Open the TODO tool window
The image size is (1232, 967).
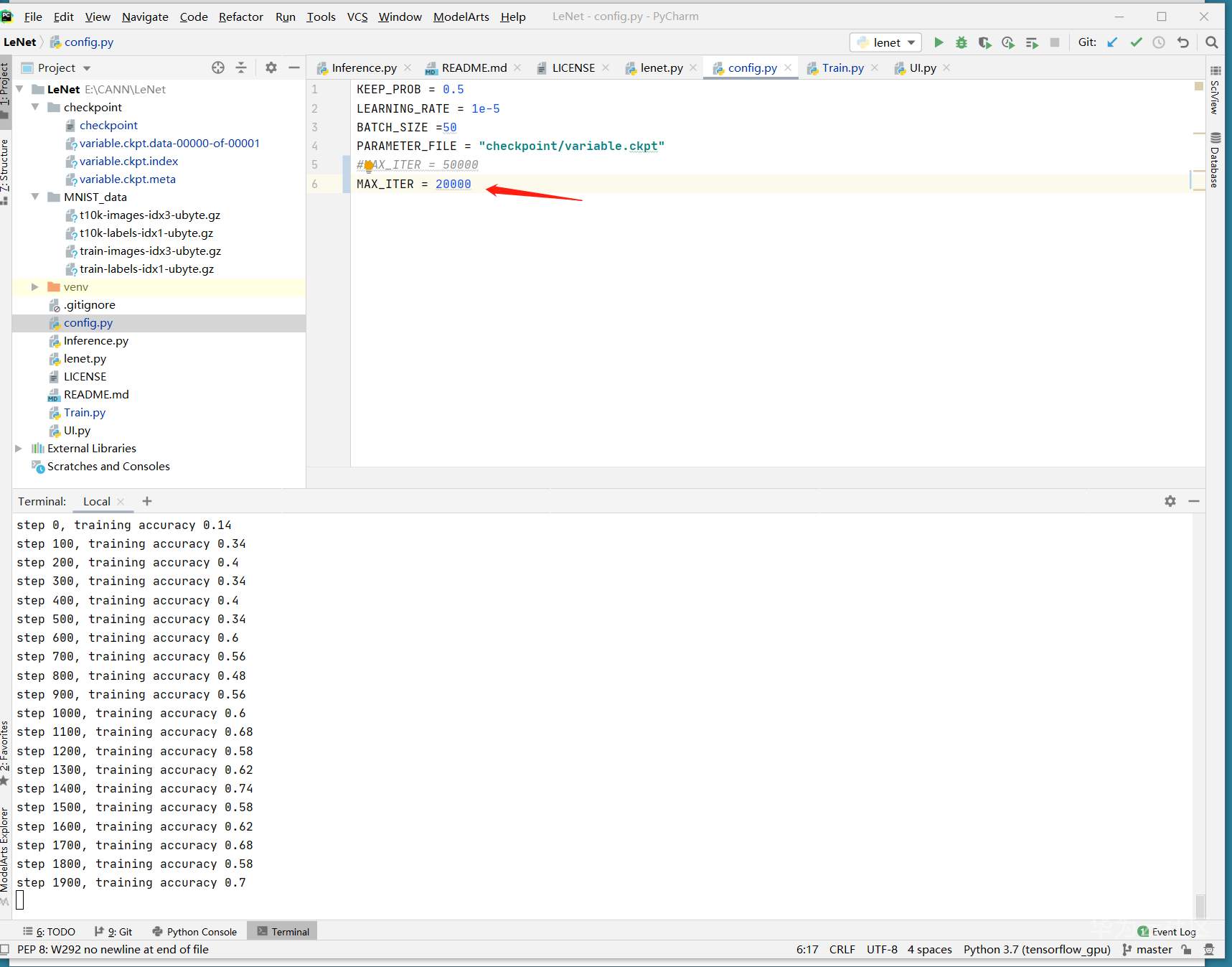click(49, 932)
